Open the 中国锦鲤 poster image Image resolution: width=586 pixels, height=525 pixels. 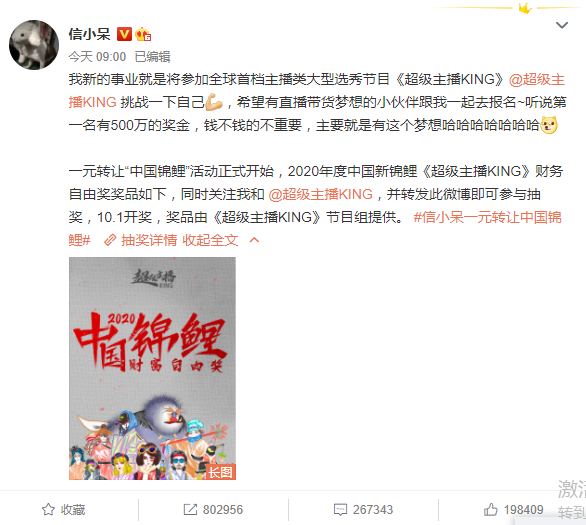152,368
